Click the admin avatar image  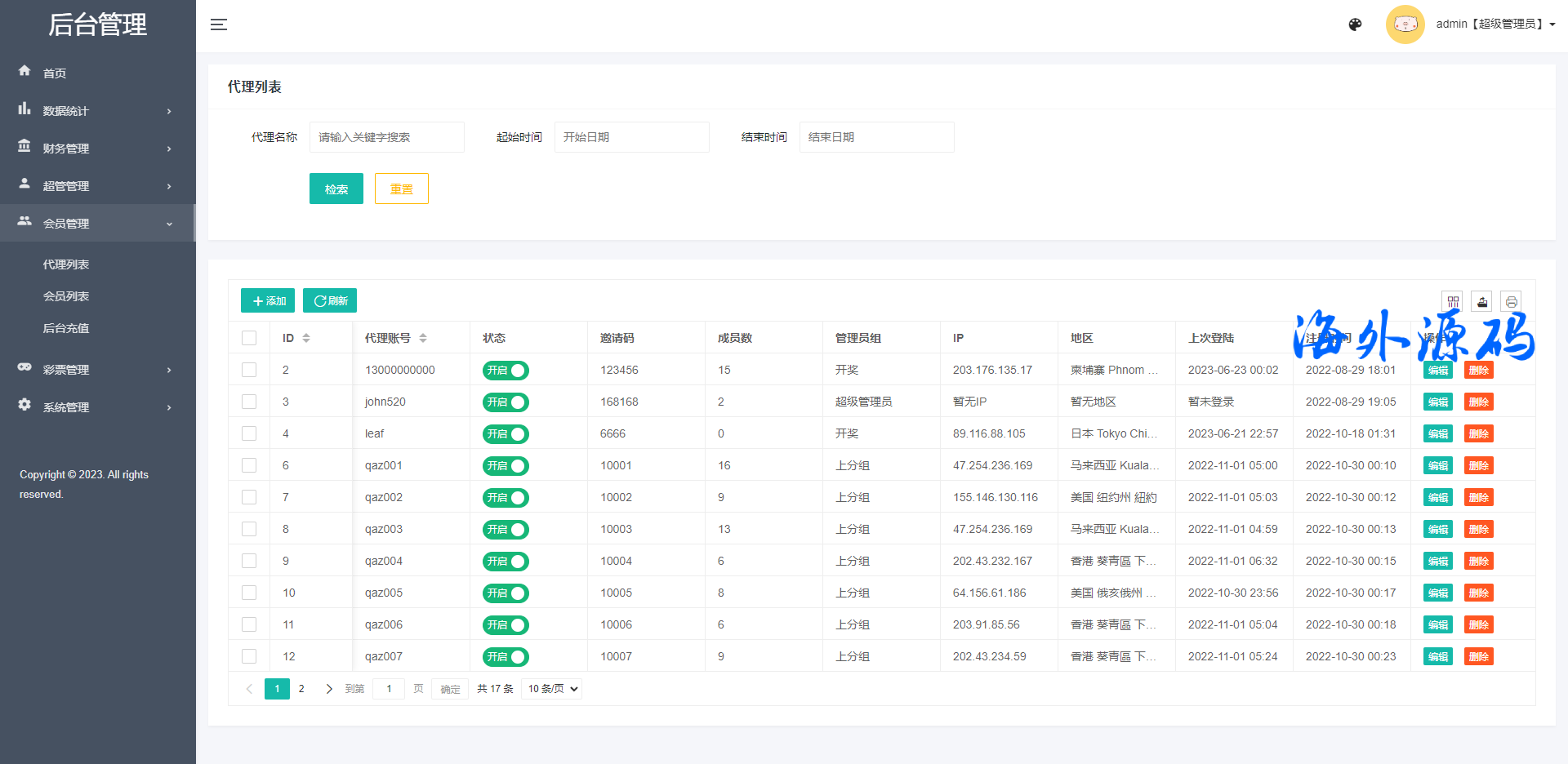pyautogui.click(x=1405, y=24)
